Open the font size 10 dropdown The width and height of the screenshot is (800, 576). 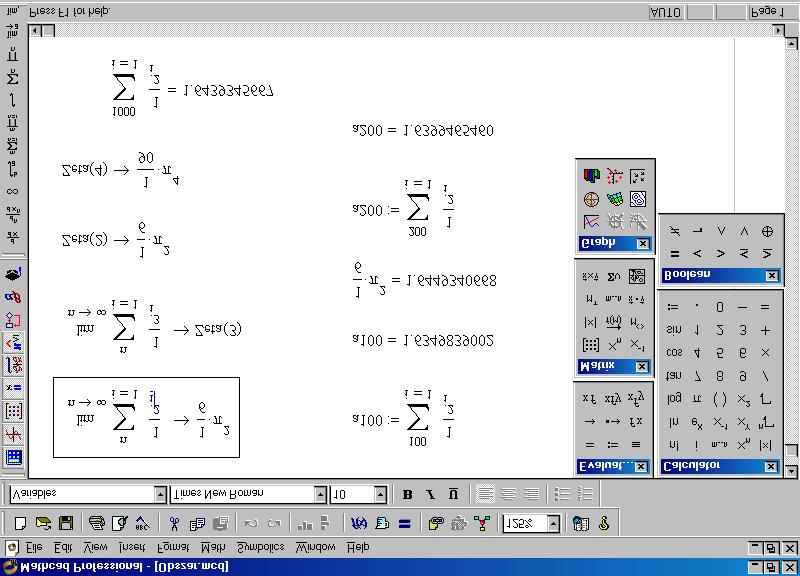[x=381, y=494]
